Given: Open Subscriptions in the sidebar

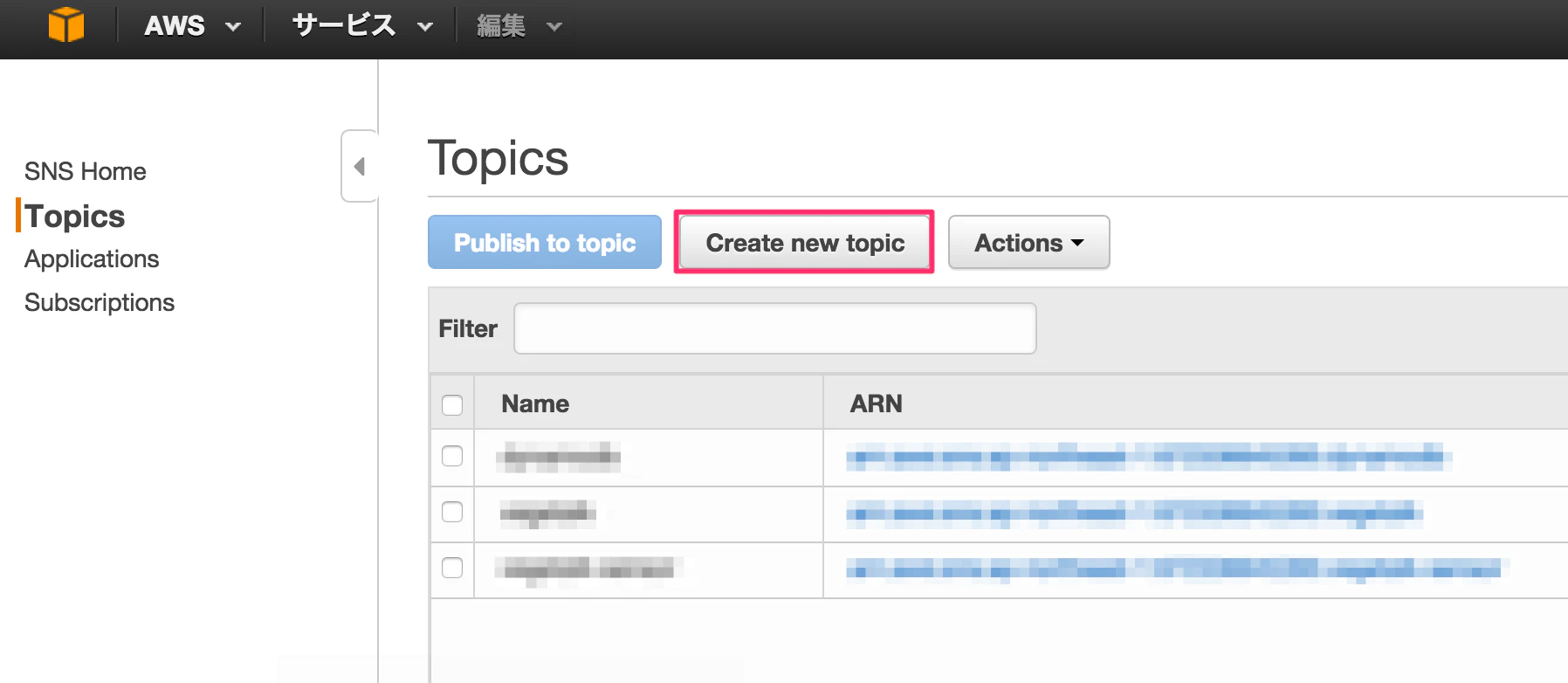Looking at the screenshot, I should pyautogui.click(x=100, y=302).
